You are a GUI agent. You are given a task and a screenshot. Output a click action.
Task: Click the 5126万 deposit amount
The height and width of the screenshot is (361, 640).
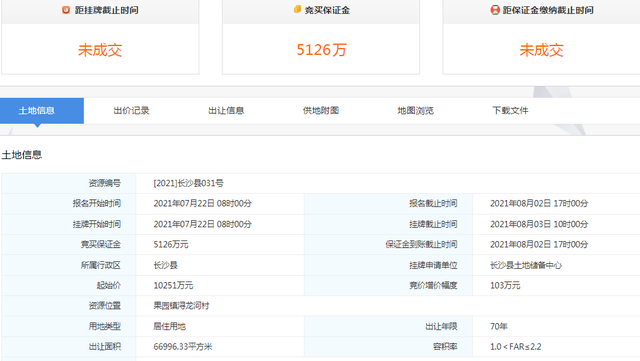pos(321,50)
